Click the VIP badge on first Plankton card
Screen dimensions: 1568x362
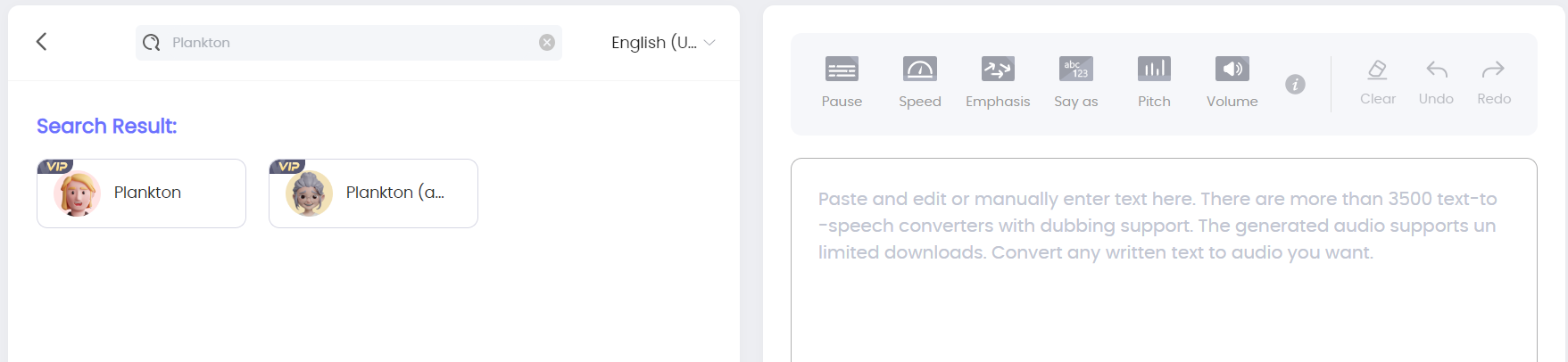coord(55,167)
